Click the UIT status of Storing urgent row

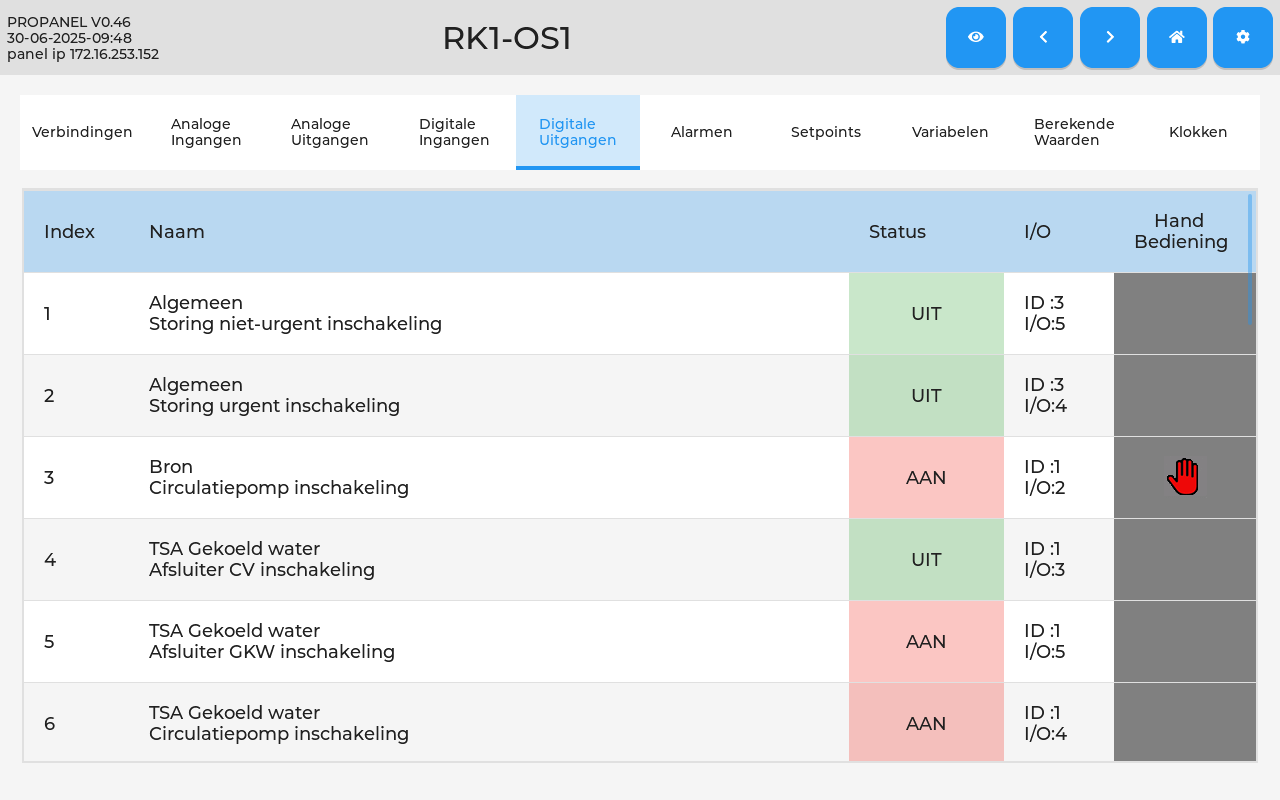coord(926,396)
